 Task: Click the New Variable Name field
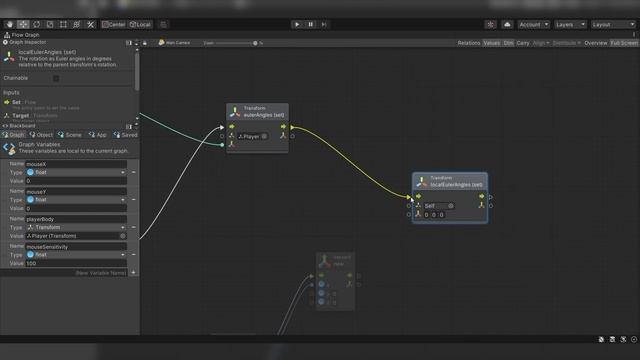pyautogui.click(x=64, y=273)
